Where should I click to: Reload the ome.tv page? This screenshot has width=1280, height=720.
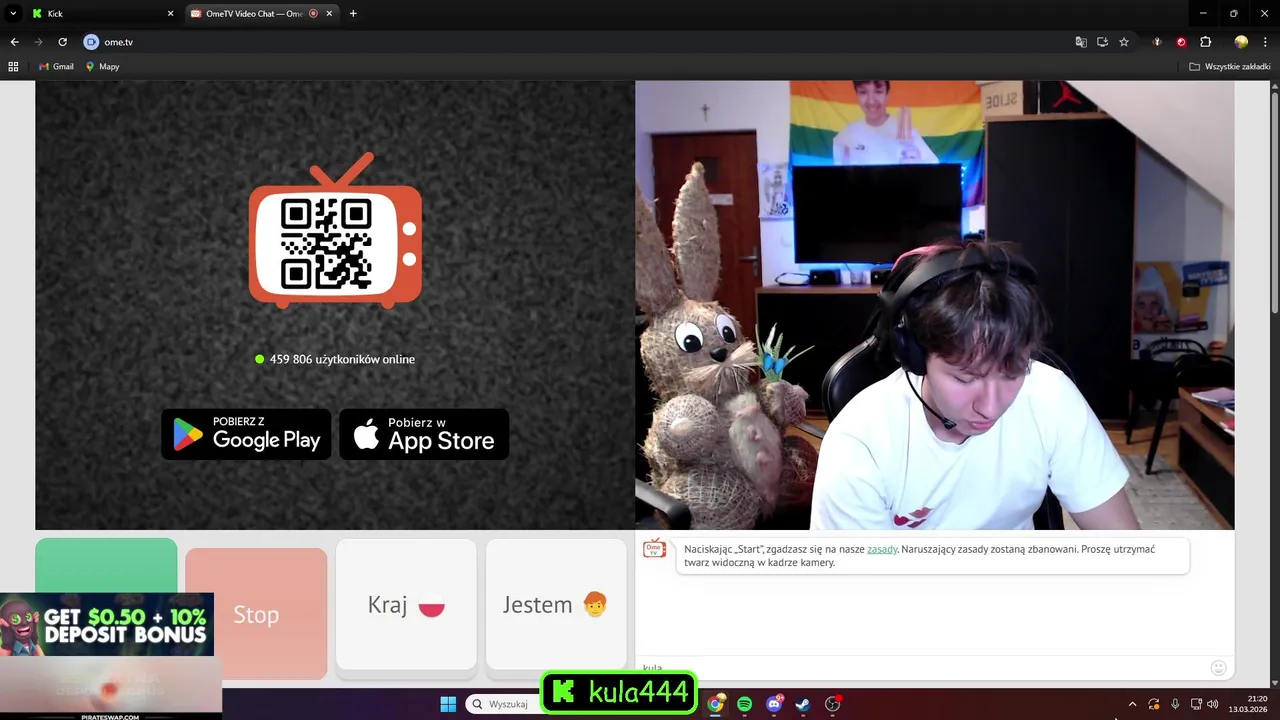pyautogui.click(x=62, y=42)
